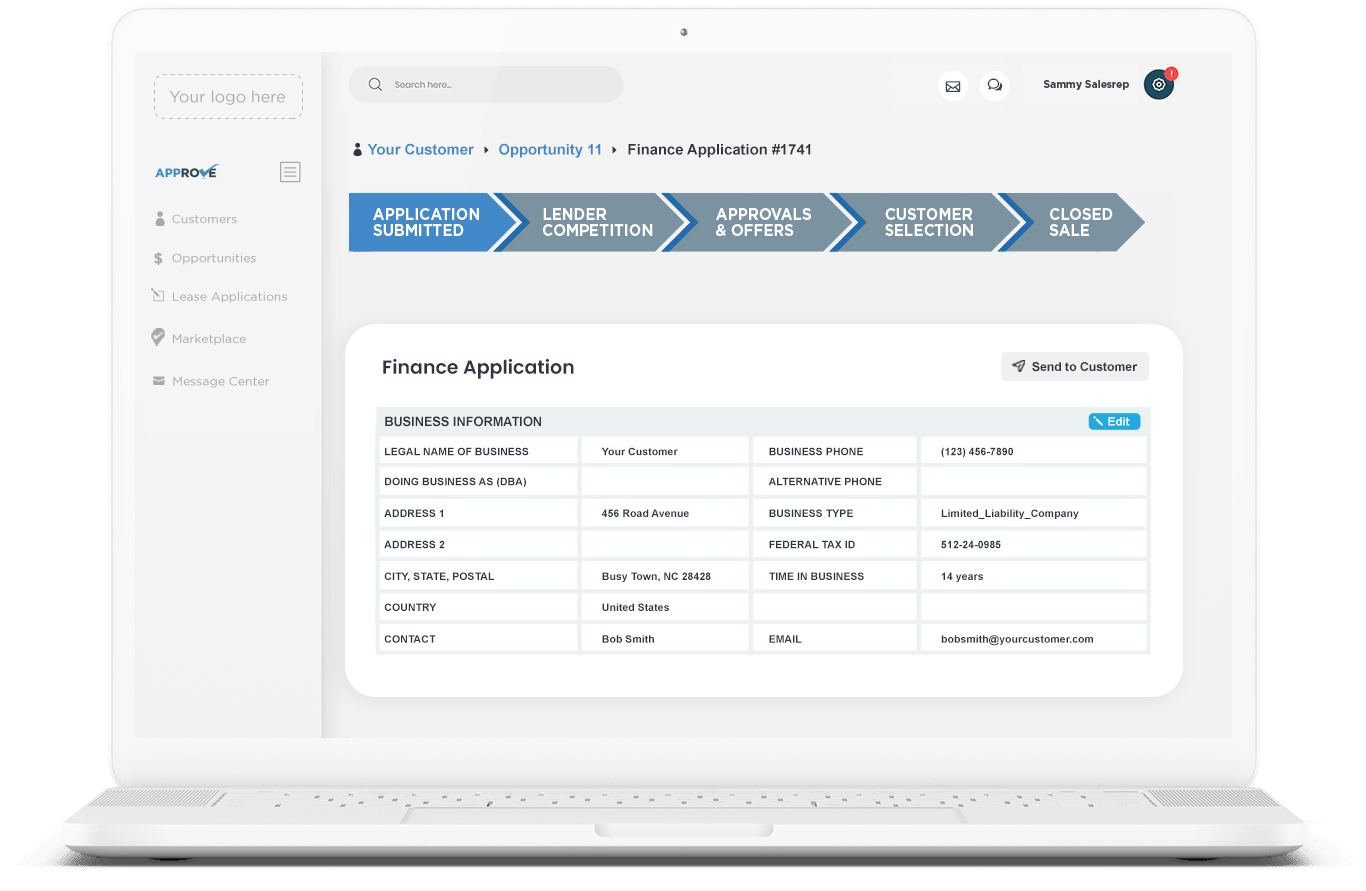Click the Marketplace tag icon
The image size is (1366, 891).
coord(158,338)
